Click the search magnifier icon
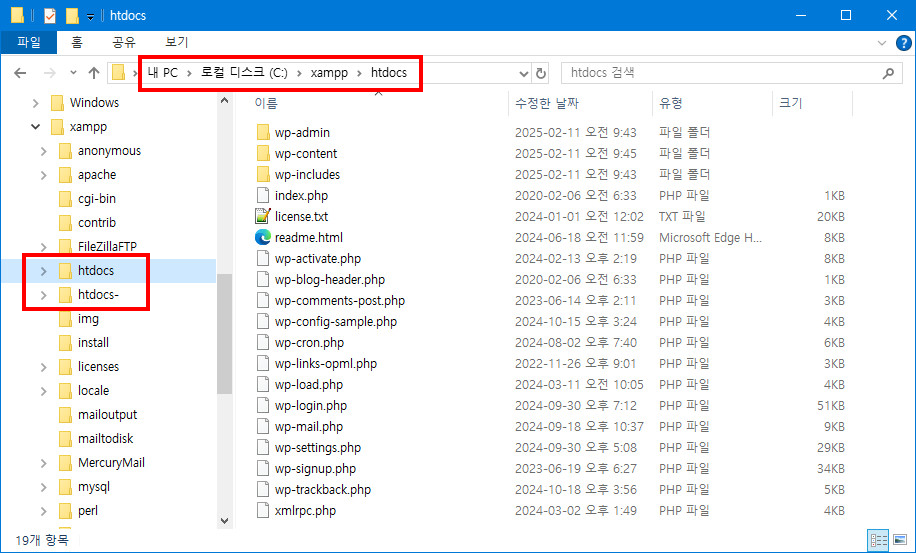The height and width of the screenshot is (553, 916). coord(888,73)
